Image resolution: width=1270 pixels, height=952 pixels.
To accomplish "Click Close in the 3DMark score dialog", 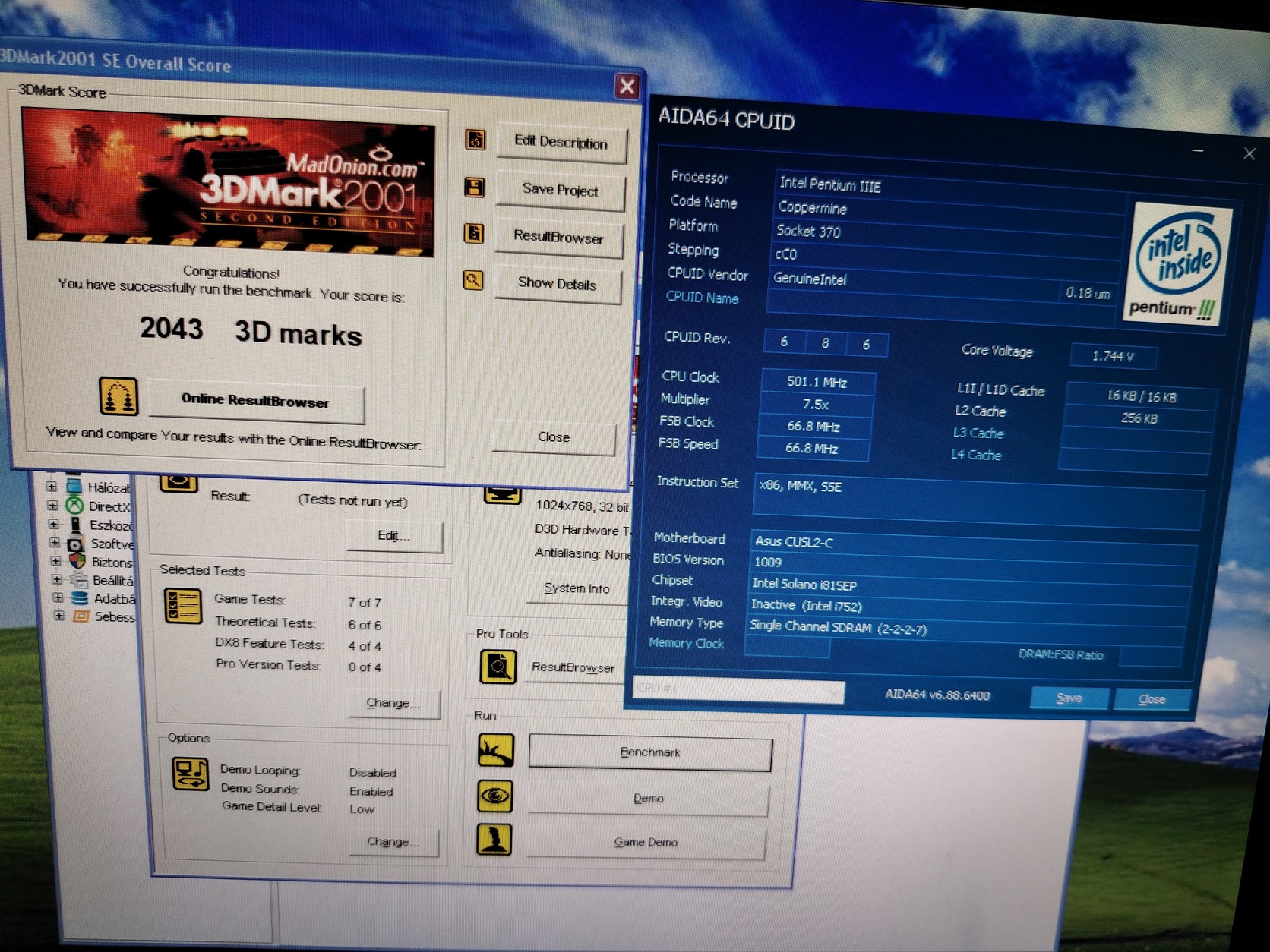I will [554, 437].
